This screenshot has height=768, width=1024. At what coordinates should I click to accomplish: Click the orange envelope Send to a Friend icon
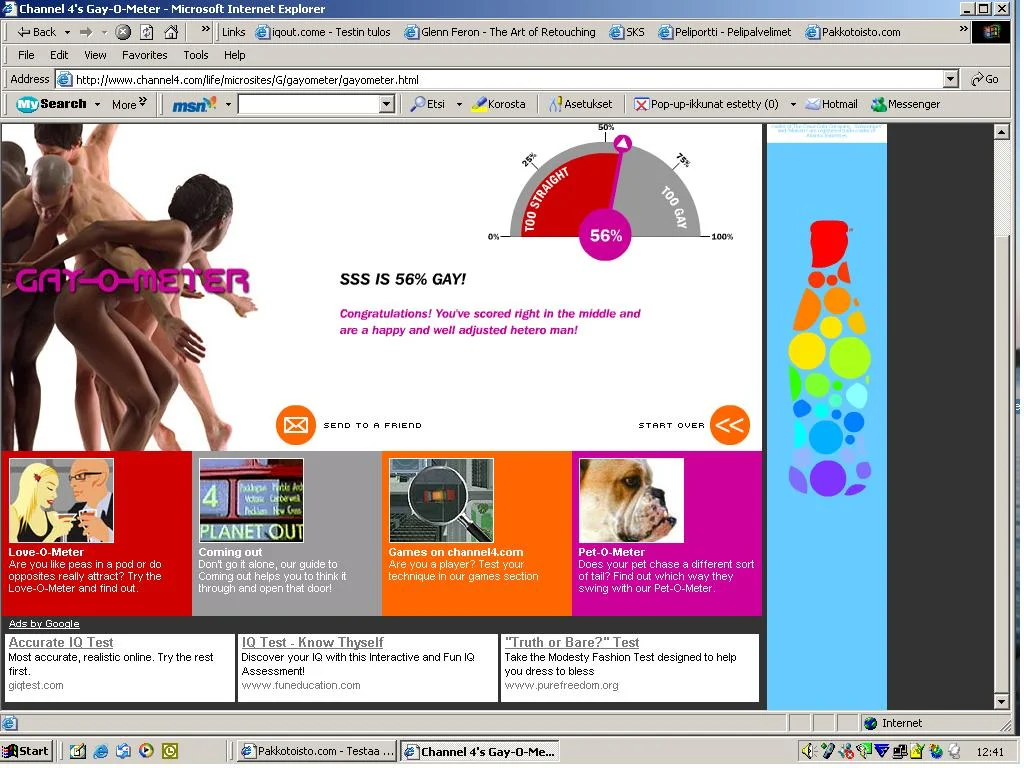tap(295, 425)
